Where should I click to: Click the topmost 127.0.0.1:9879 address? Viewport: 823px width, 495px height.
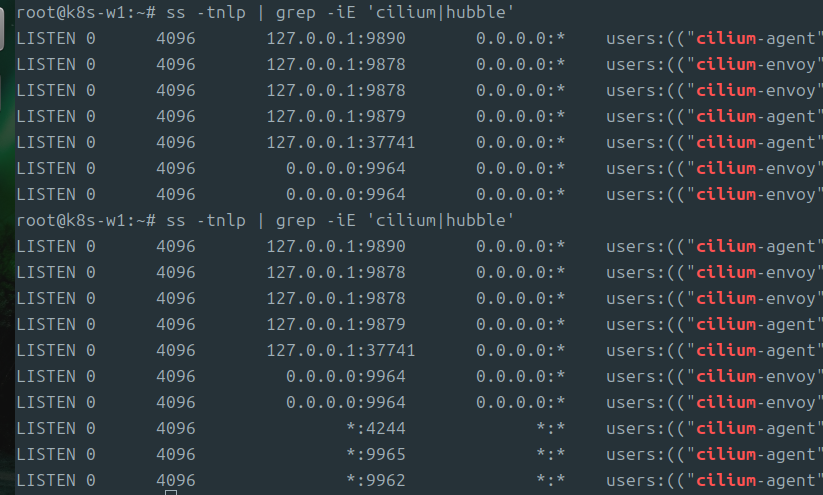(x=336, y=117)
